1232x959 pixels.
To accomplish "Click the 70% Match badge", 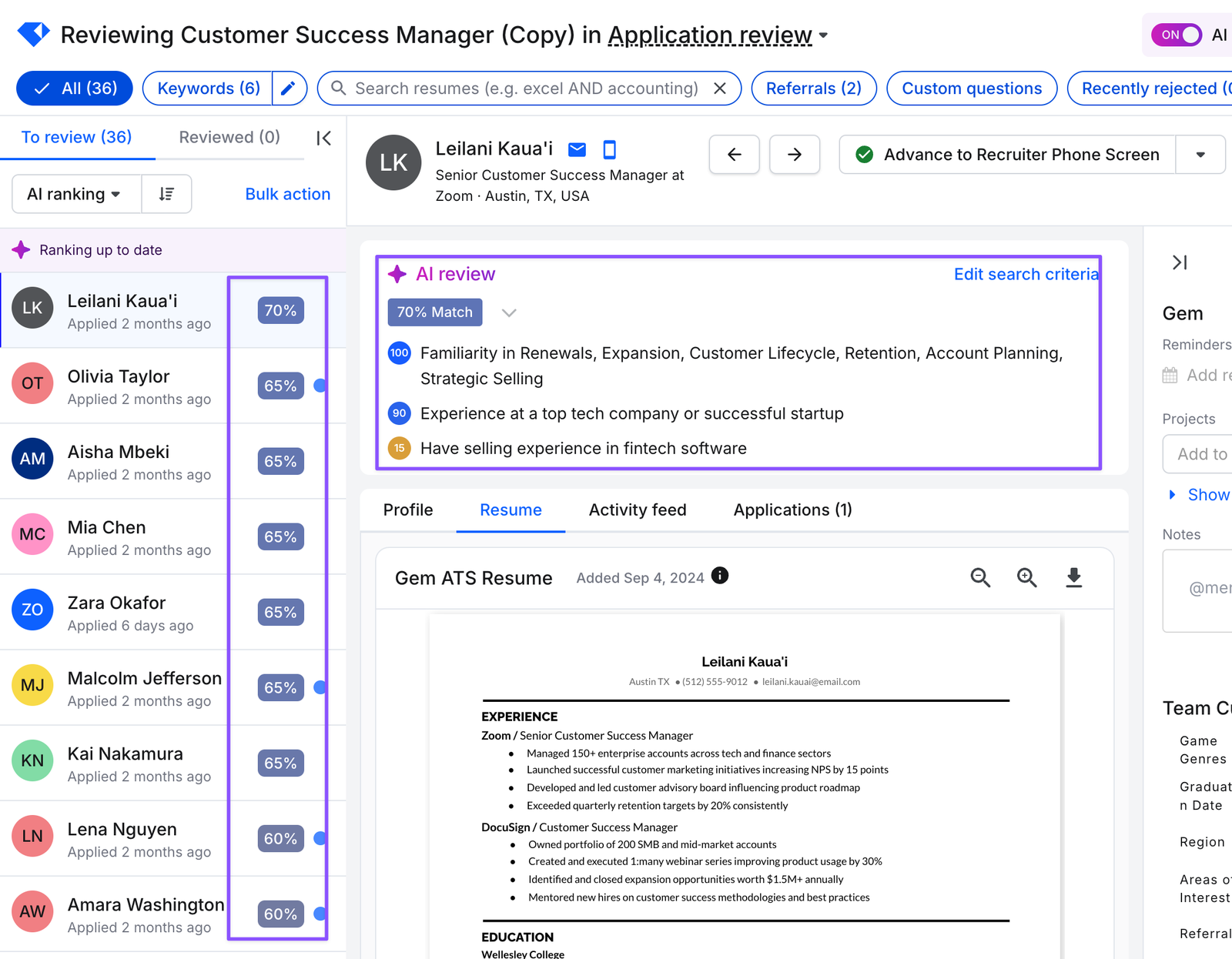I will (435, 312).
